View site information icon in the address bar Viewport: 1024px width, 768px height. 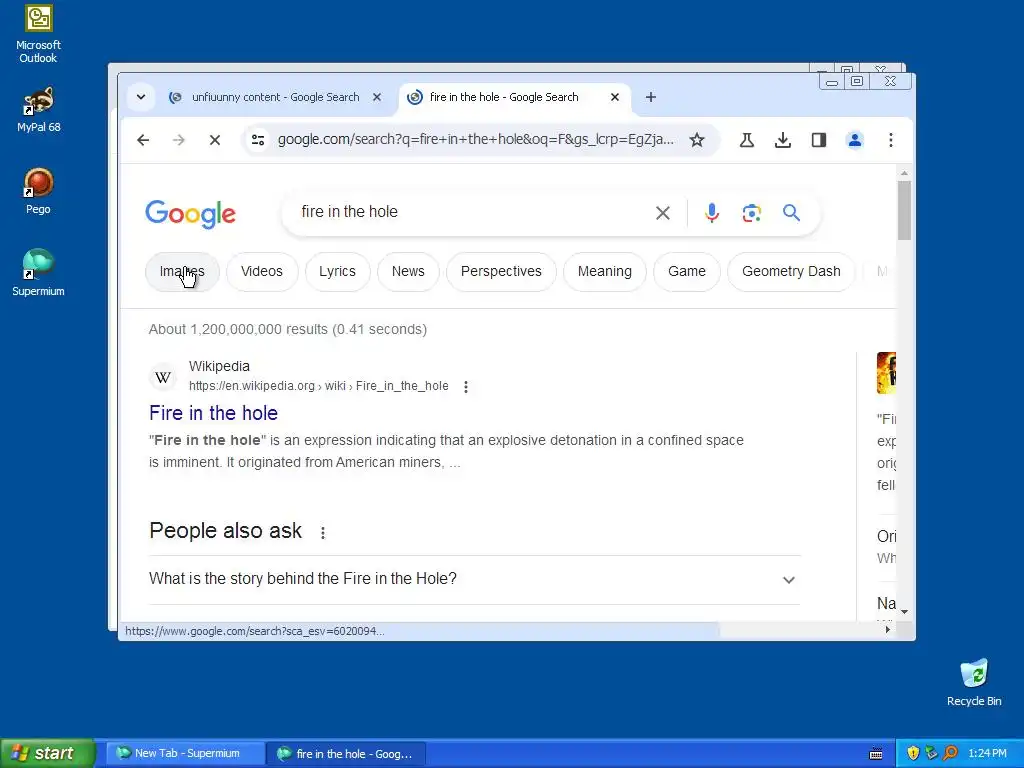tap(258, 140)
